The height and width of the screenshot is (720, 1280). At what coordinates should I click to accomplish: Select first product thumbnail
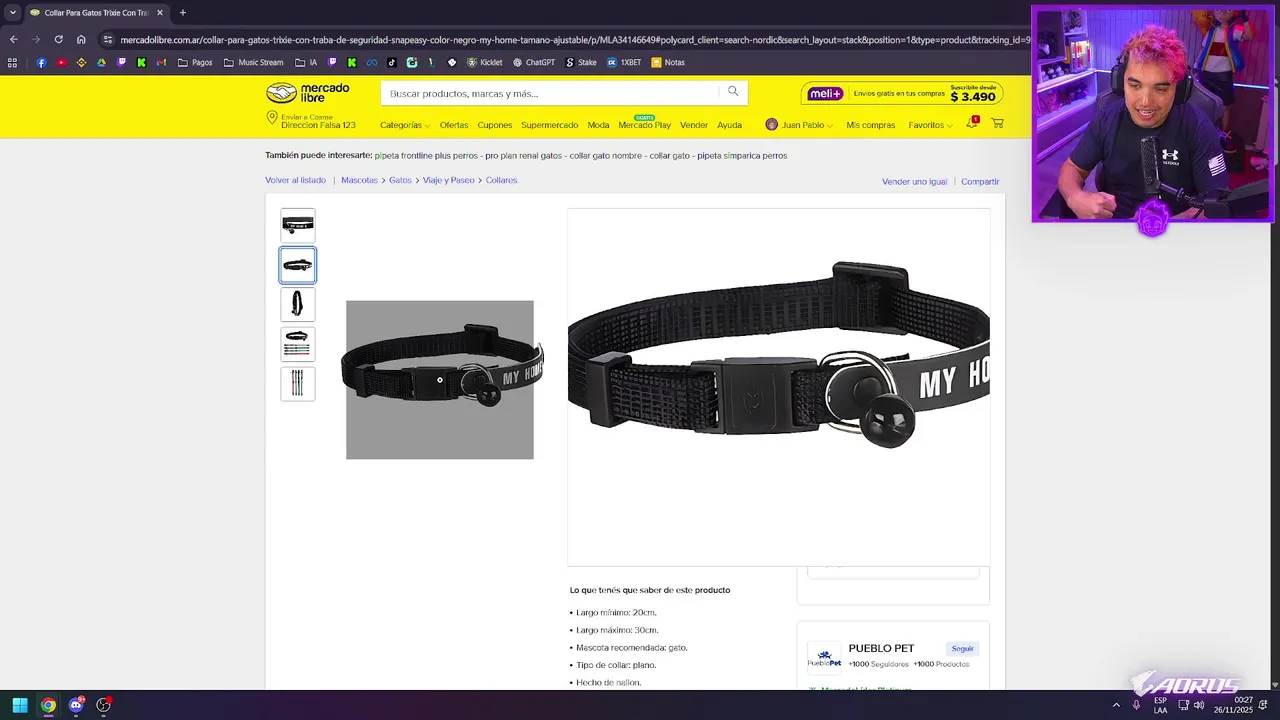(x=298, y=225)
